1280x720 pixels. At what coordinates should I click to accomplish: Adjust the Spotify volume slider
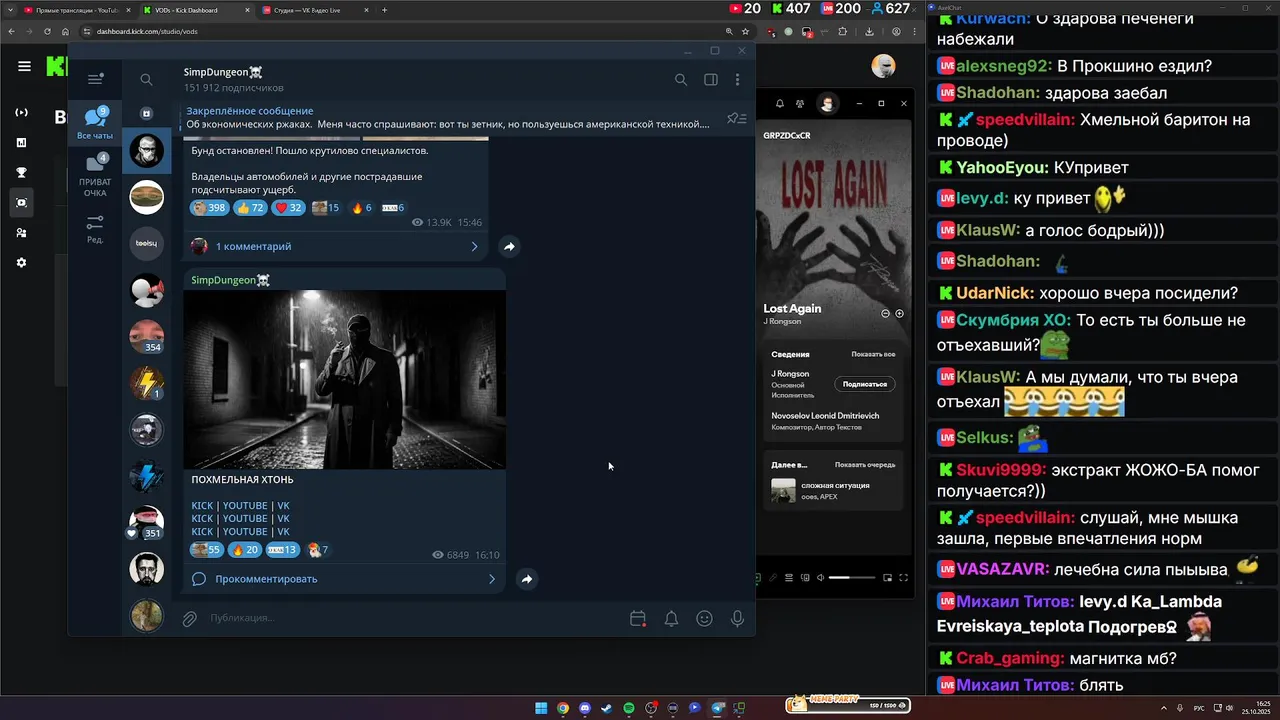coord(853,577)
